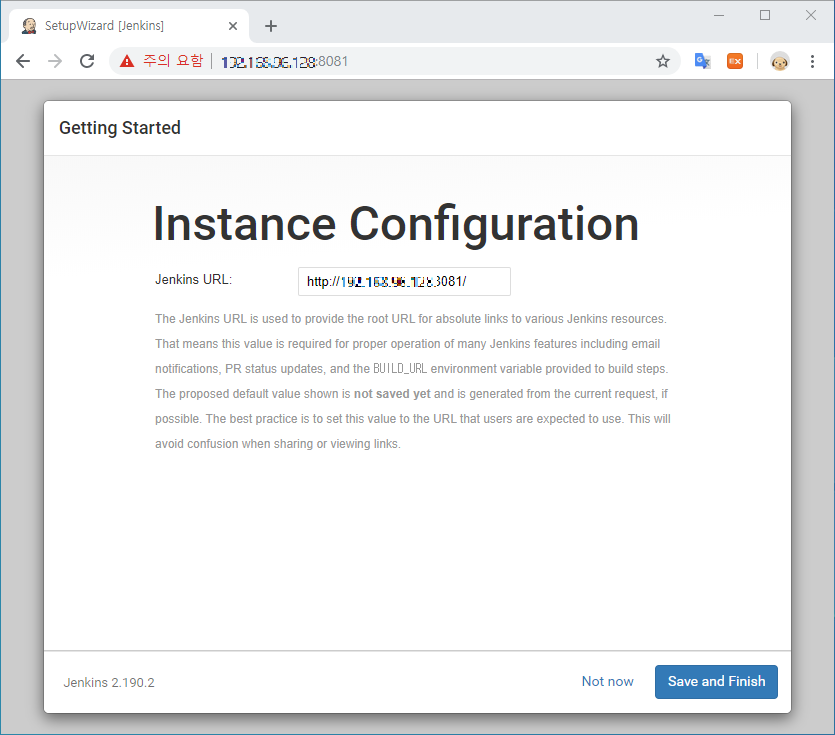Click the browser forward arrow

tap(55, 61)
